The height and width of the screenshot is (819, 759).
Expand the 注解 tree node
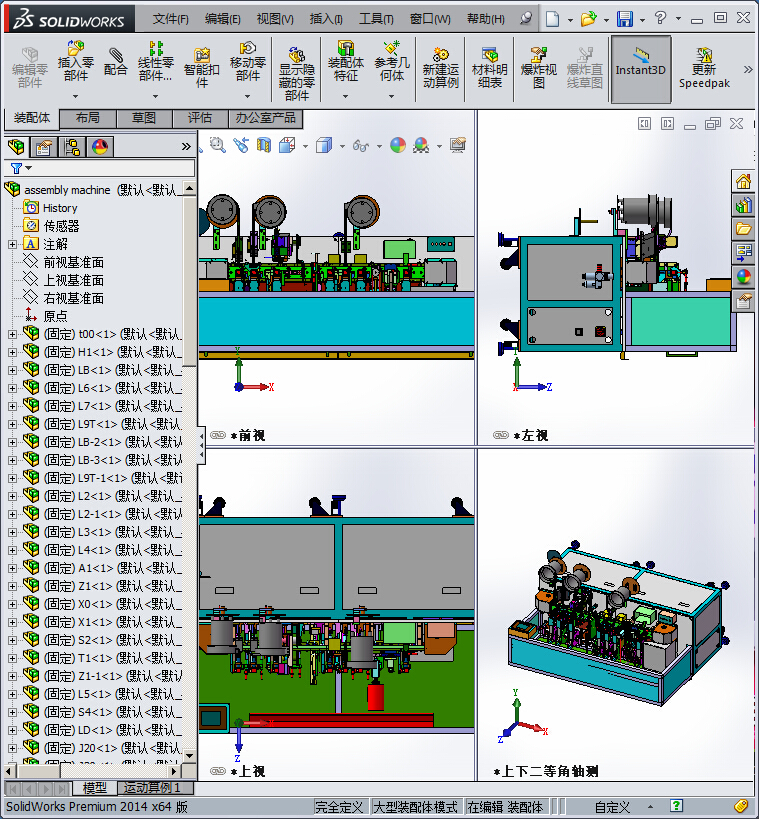(13, 244)
